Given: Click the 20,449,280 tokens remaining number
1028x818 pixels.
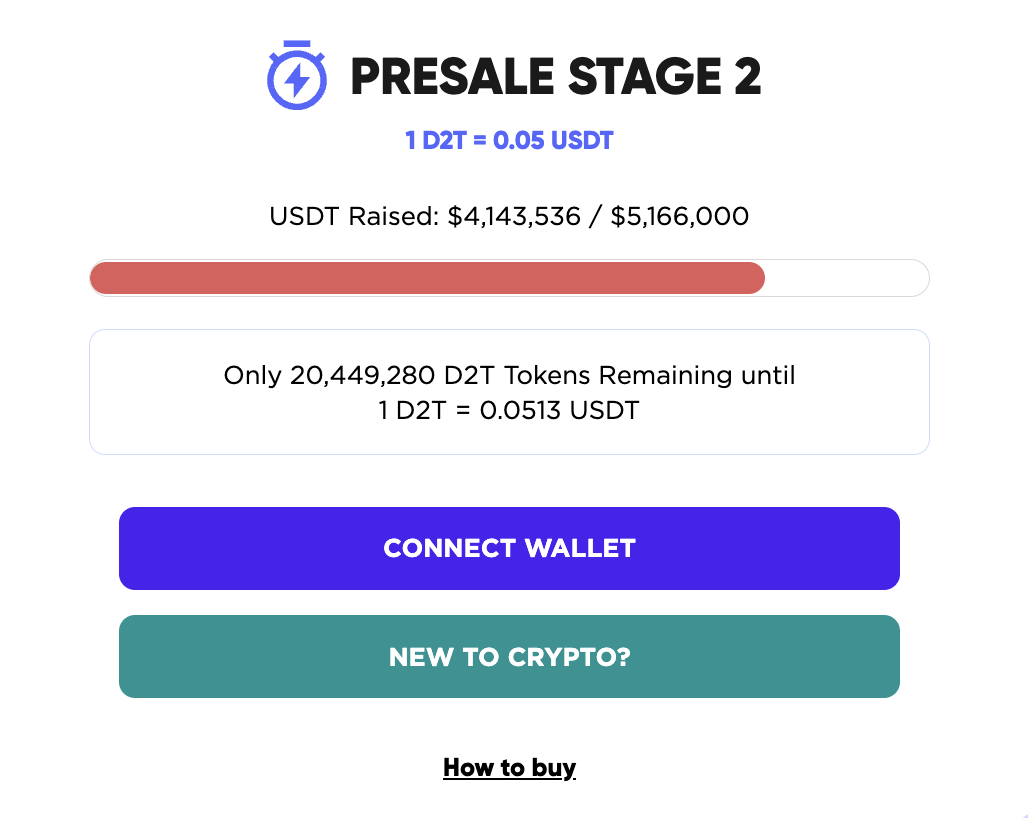Looking at the screenshot, I should point(363,376).
